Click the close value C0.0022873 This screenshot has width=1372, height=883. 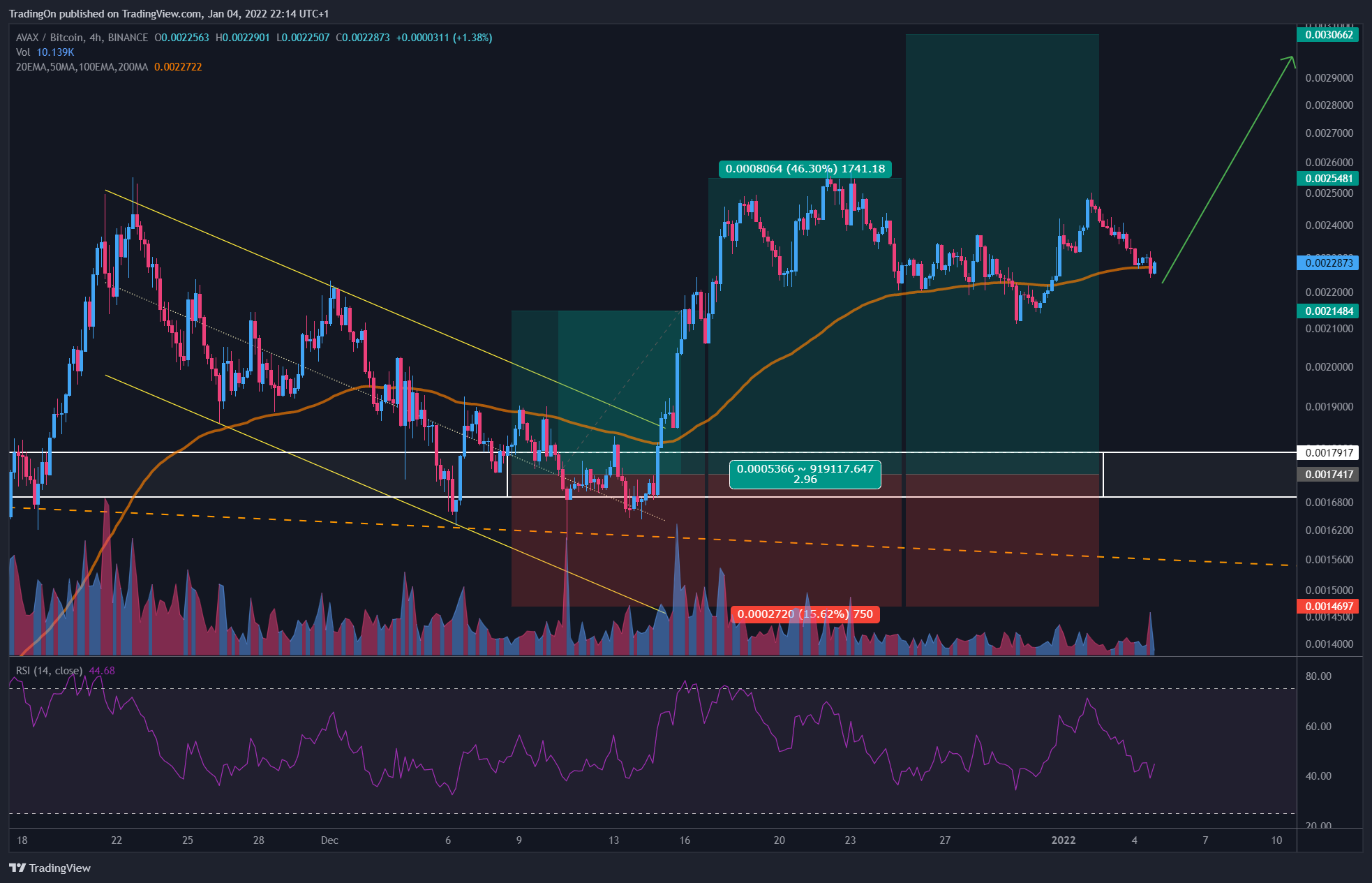click(363, 38)
